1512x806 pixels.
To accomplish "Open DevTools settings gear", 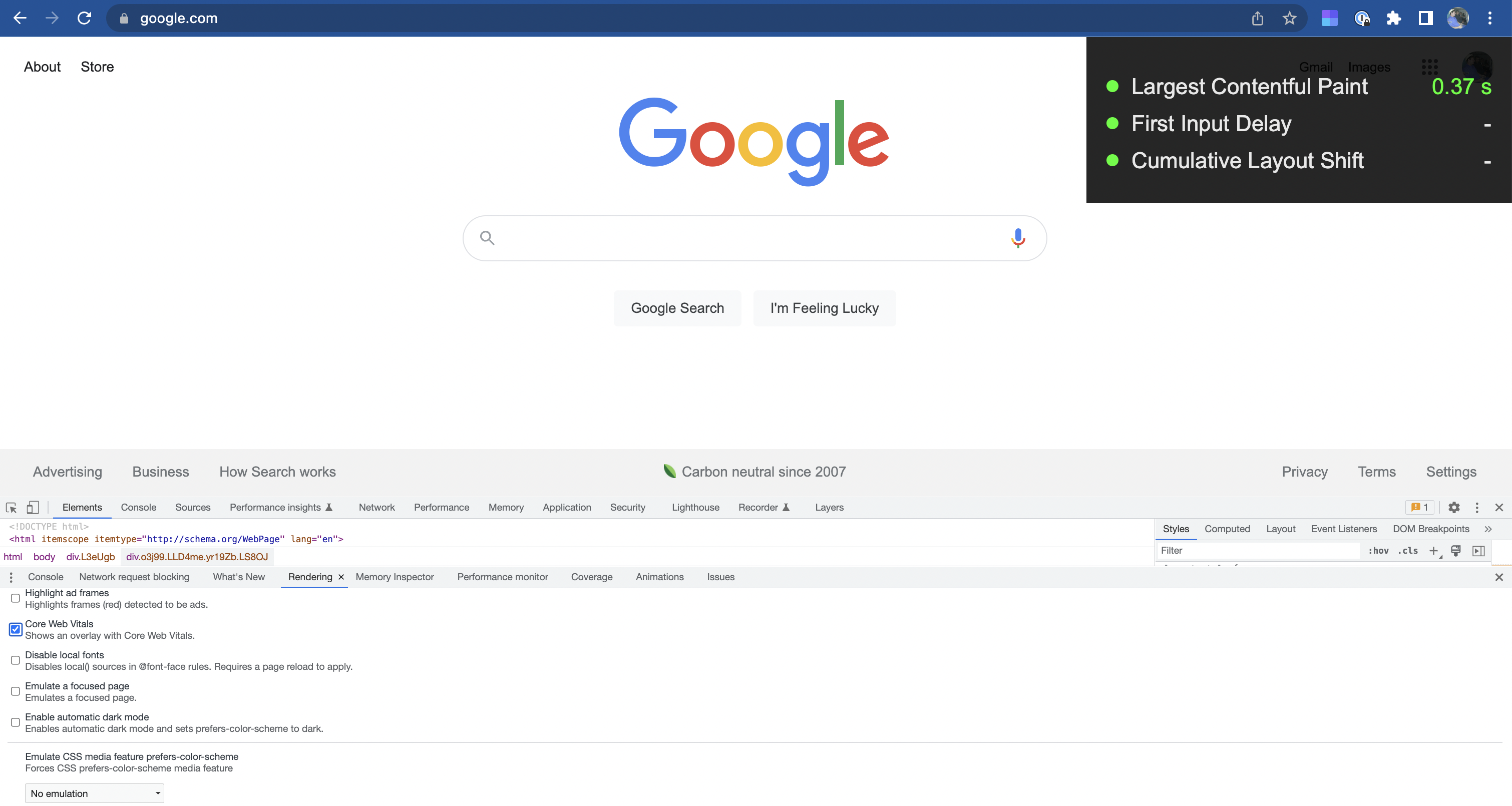I will [1454, 507].
